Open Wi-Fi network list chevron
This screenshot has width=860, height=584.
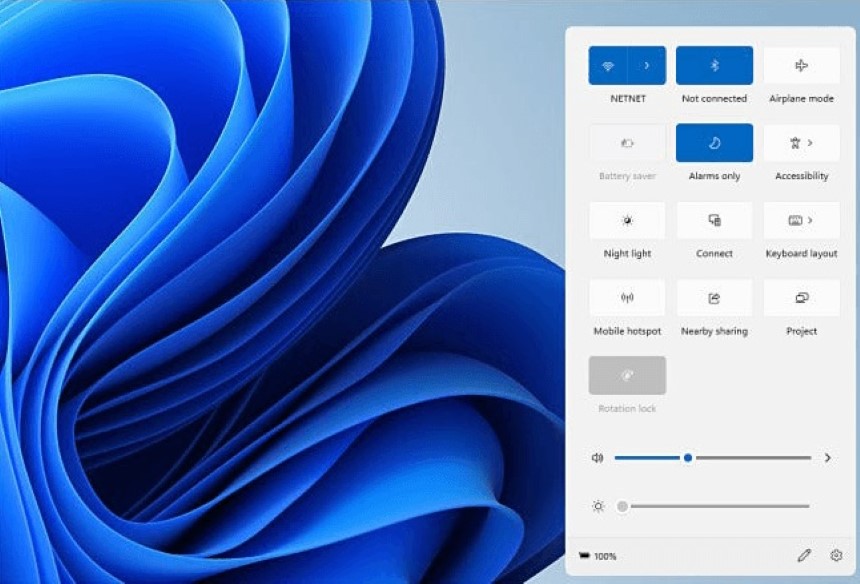pos(647,66)
